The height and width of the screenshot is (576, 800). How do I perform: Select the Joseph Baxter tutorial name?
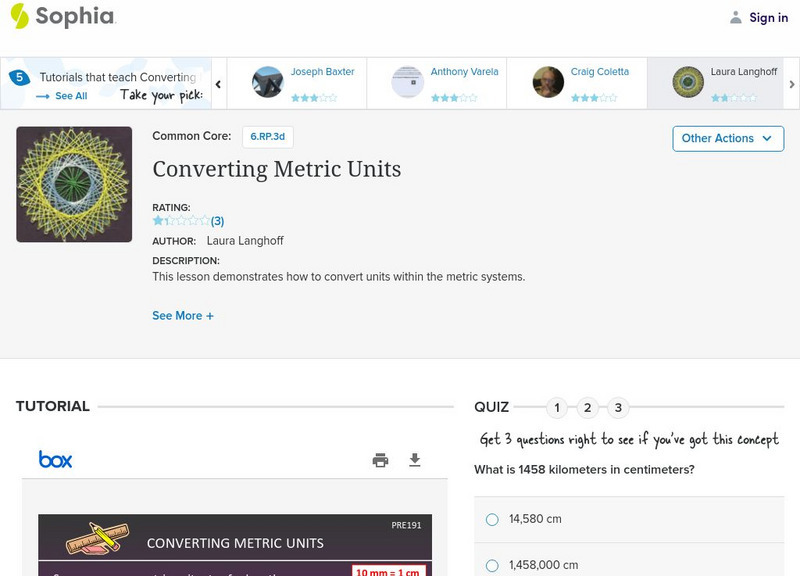(x=322, y=72)
